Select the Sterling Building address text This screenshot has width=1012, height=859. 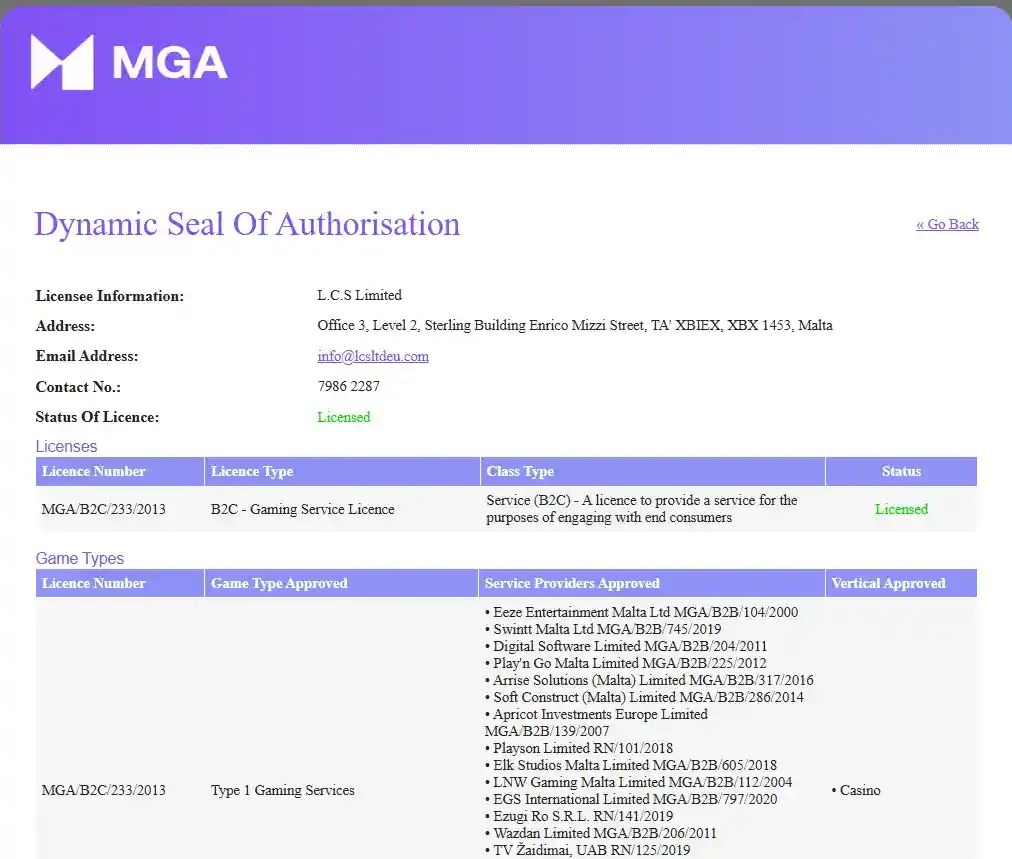(x=574, y=325)
